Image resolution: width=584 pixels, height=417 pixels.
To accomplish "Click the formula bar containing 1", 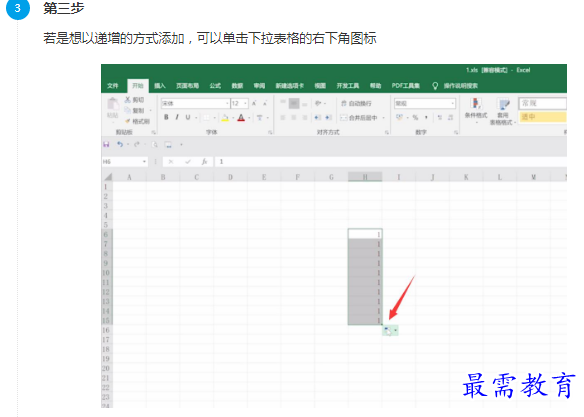I will pyautogui.click(x=390, y=162).
